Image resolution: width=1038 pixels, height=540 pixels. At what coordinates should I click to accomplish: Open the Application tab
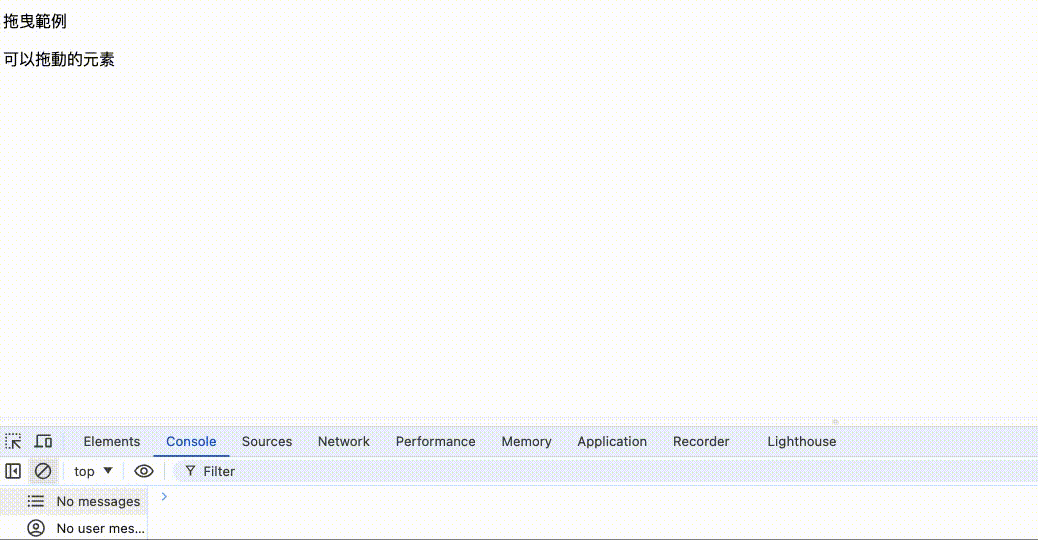(612, 441)
